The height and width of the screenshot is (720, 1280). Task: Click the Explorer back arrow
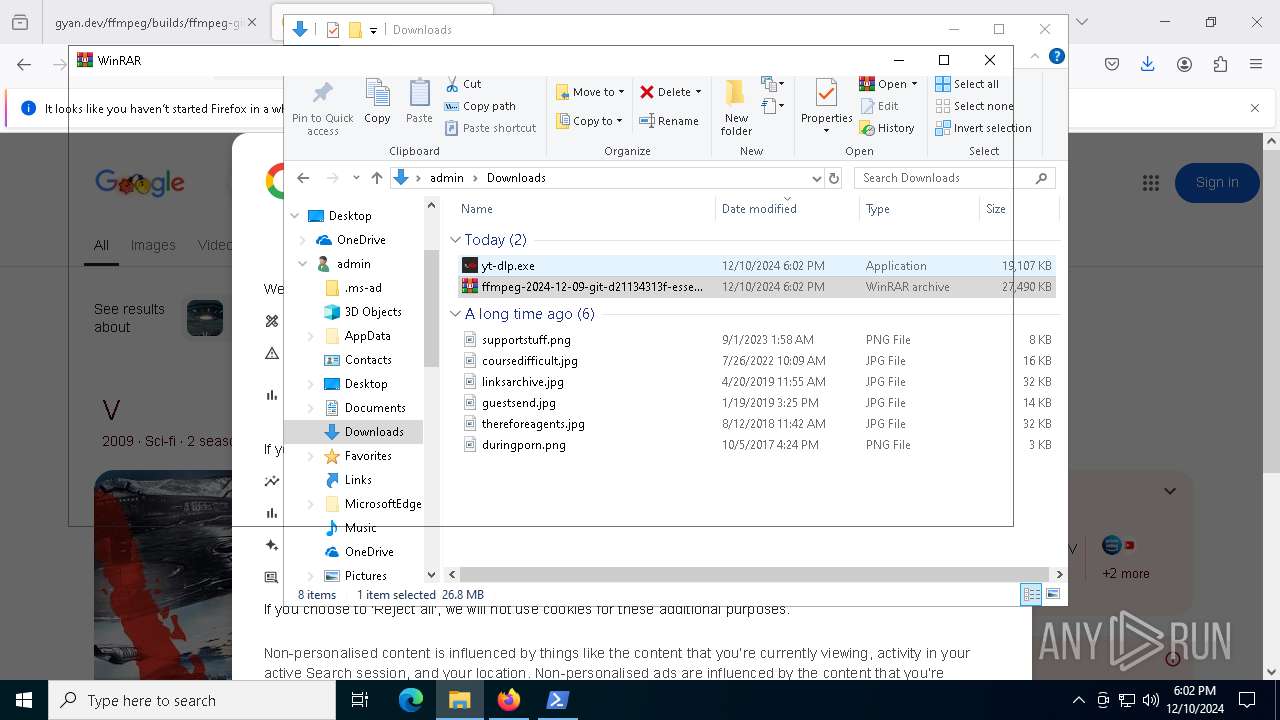[x=303, y=178]
